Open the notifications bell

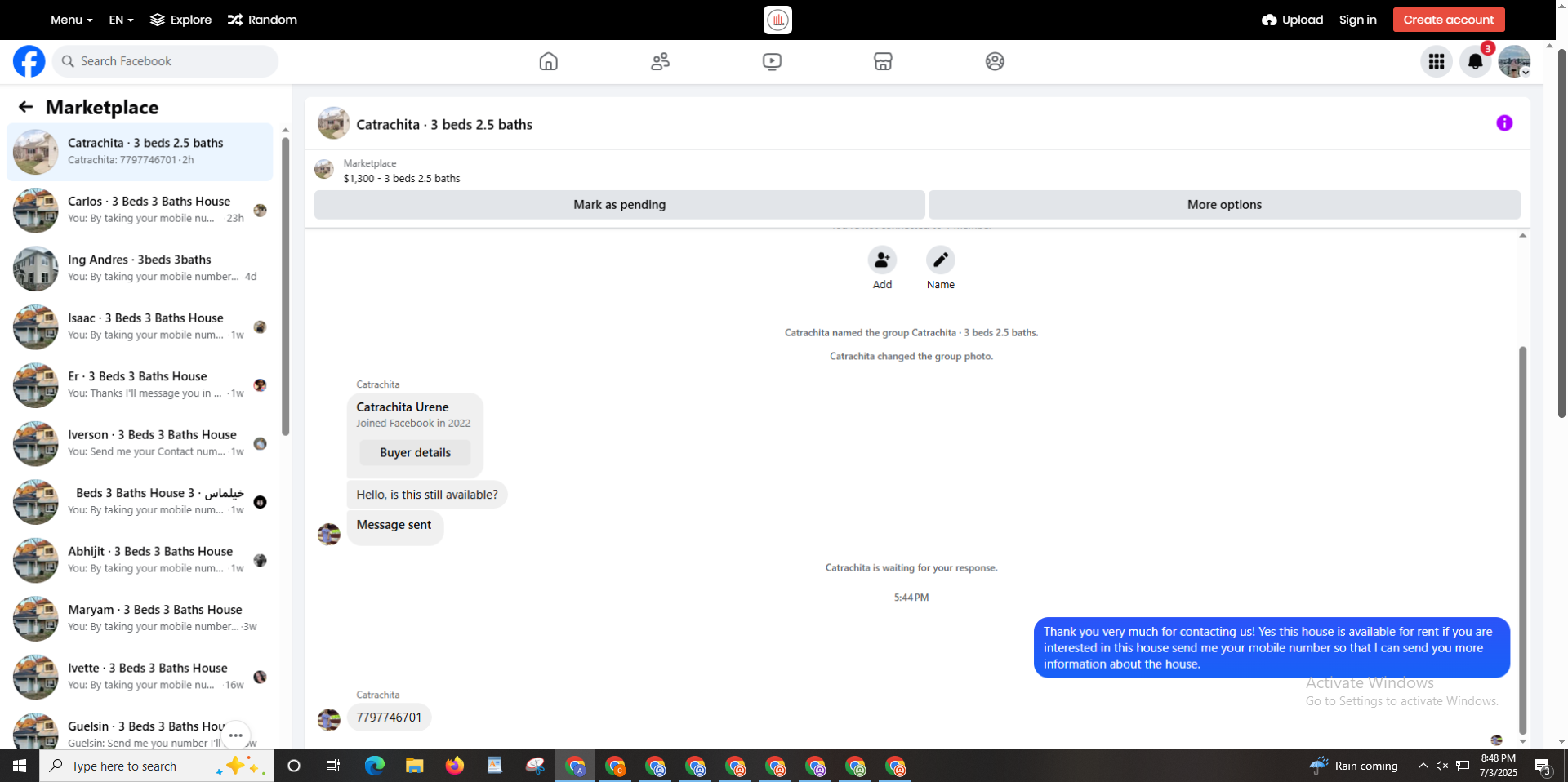click(x=1475, y=61)
